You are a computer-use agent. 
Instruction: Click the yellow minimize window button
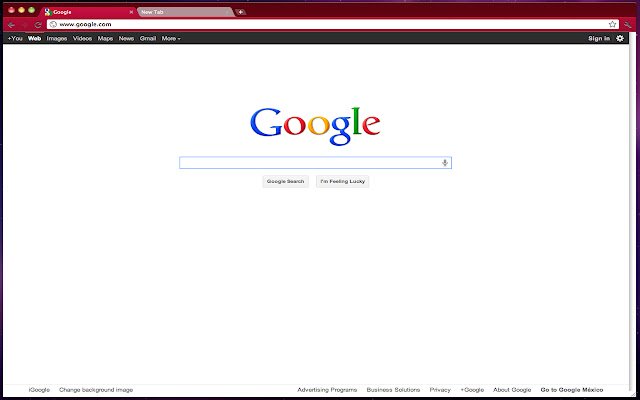click(x=22, y=10)
